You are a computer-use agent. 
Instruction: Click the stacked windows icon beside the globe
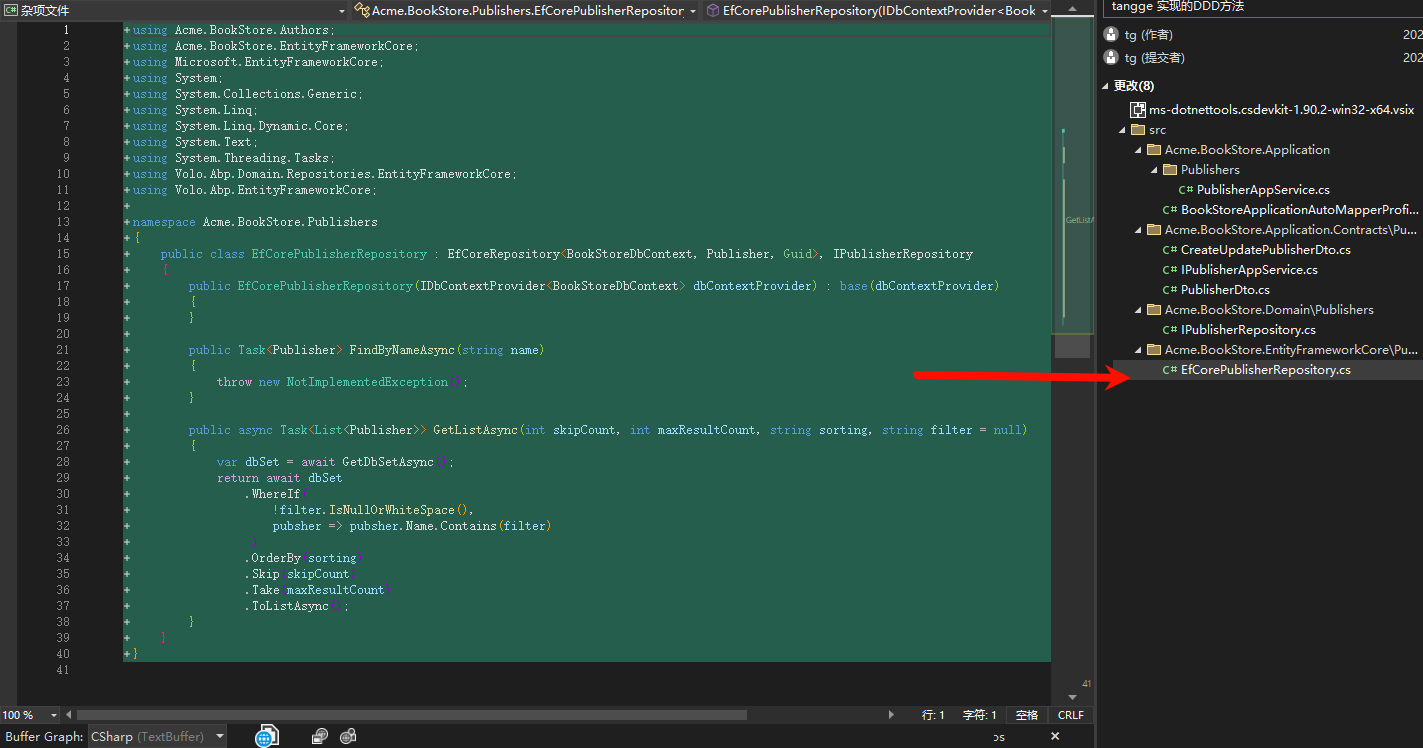pyautogui.click(x=320, y=737)
